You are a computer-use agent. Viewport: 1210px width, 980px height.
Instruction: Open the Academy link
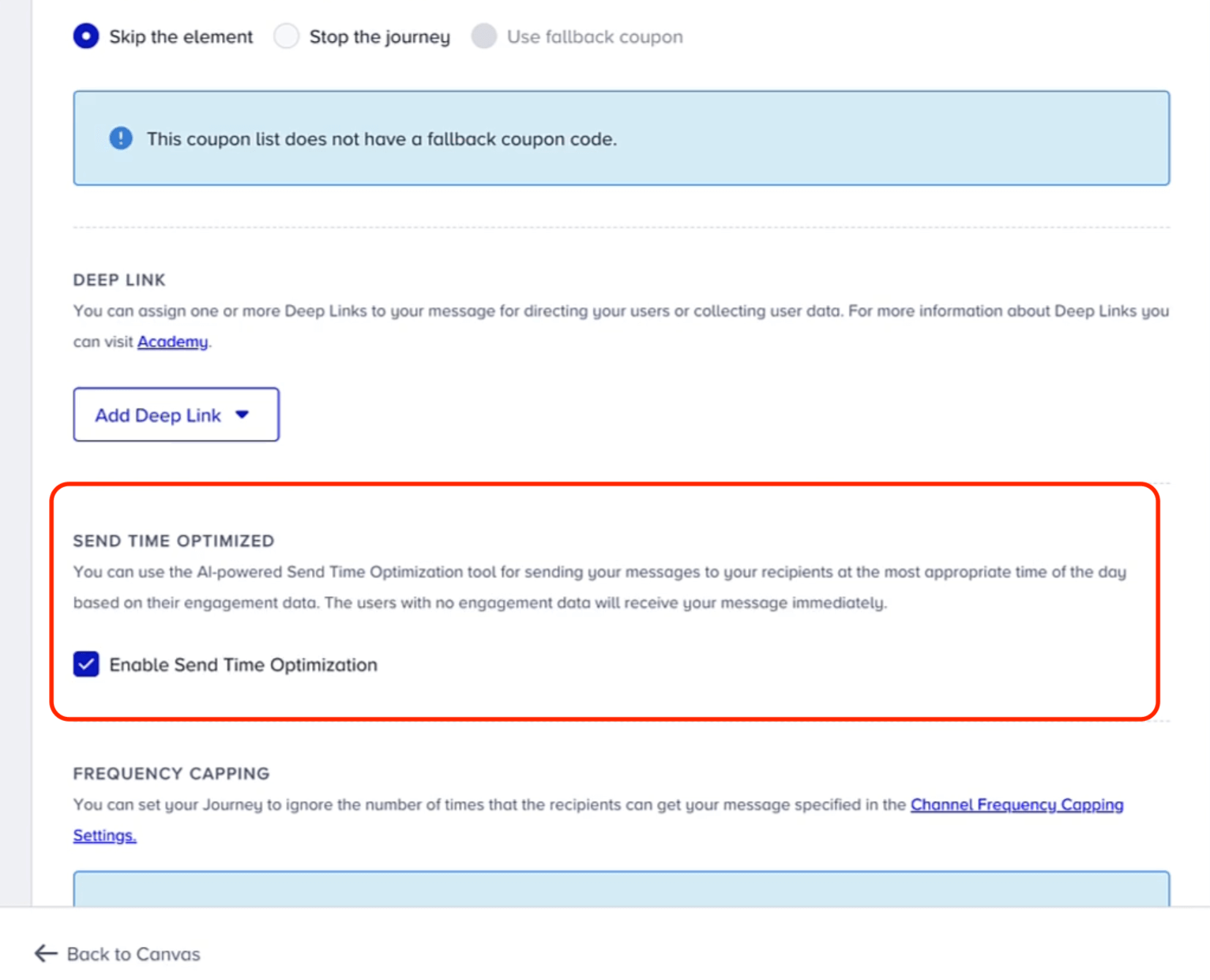[x=172, y=342]
